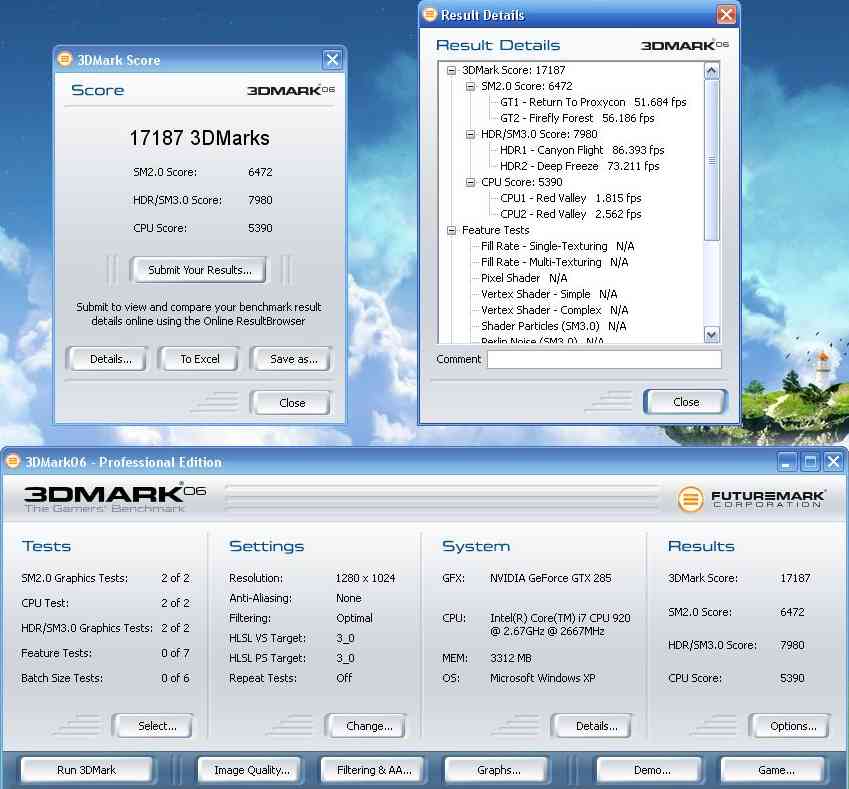The height and width of the screenshot is (789, 849).
Task: Collapse the 3DMark Score: 17187 tree node
Action: click(x=452, y=71)
